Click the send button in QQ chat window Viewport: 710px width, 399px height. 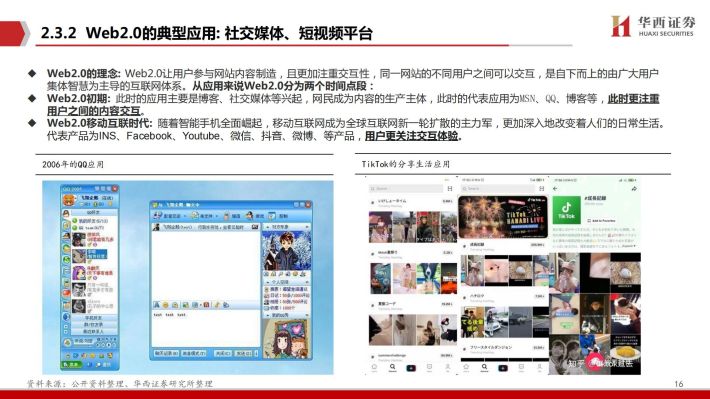(243, 353)
